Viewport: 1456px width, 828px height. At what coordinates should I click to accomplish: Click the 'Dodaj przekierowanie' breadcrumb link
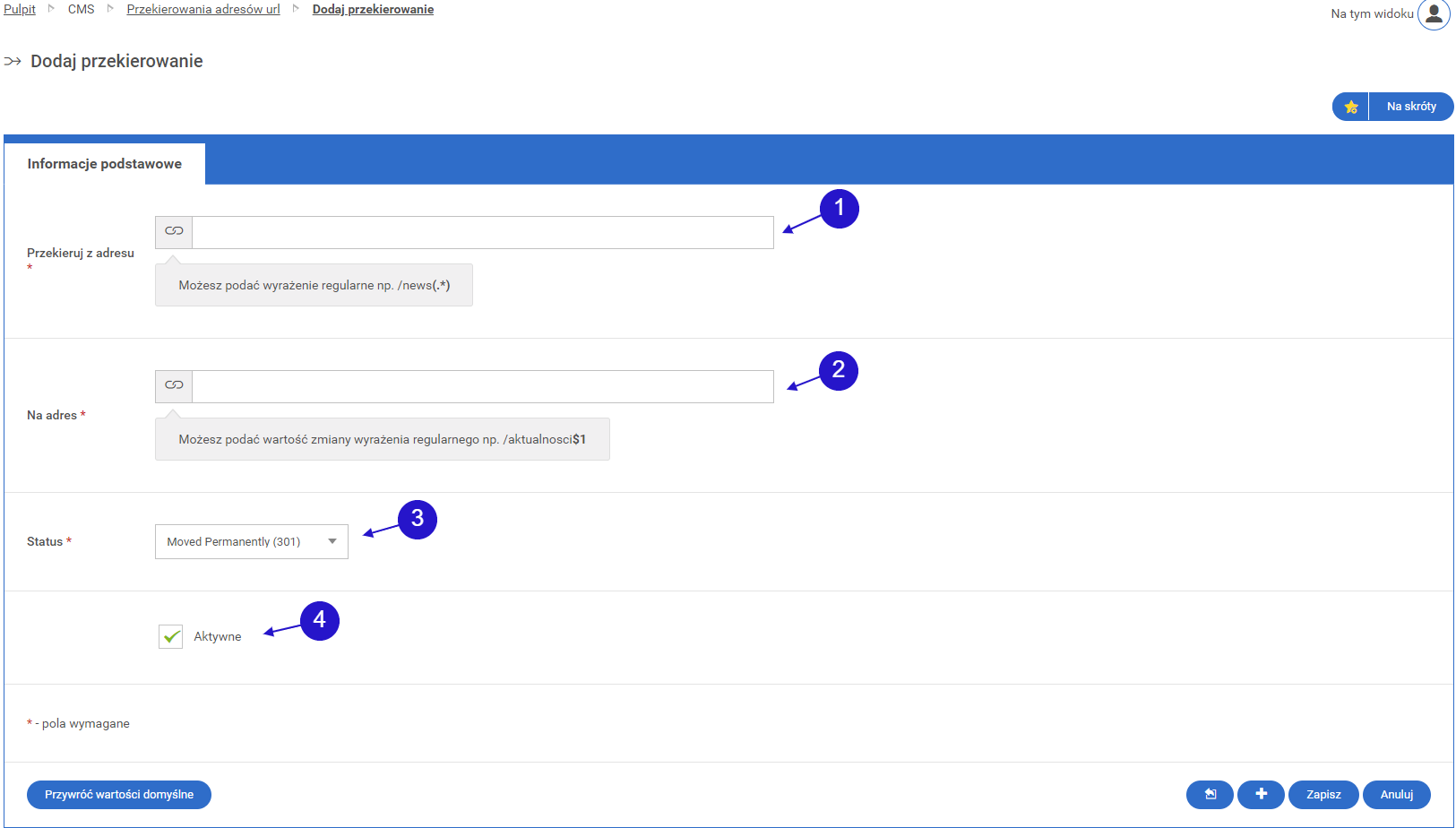tap(373, 9)
